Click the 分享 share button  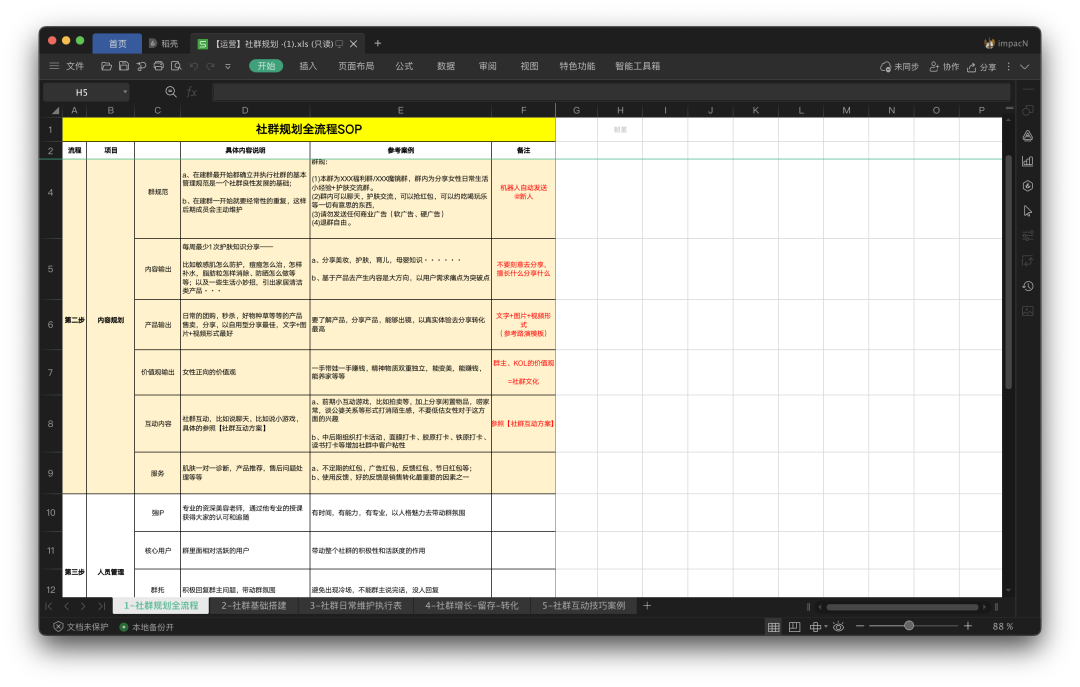[x=982, y=67]
